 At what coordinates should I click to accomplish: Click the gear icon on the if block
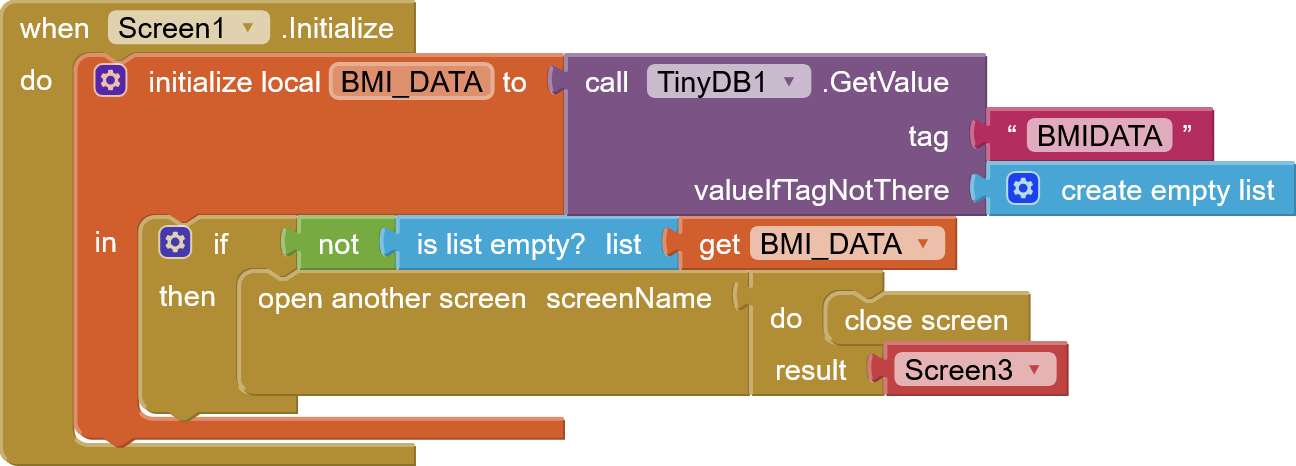coord(175,242)
